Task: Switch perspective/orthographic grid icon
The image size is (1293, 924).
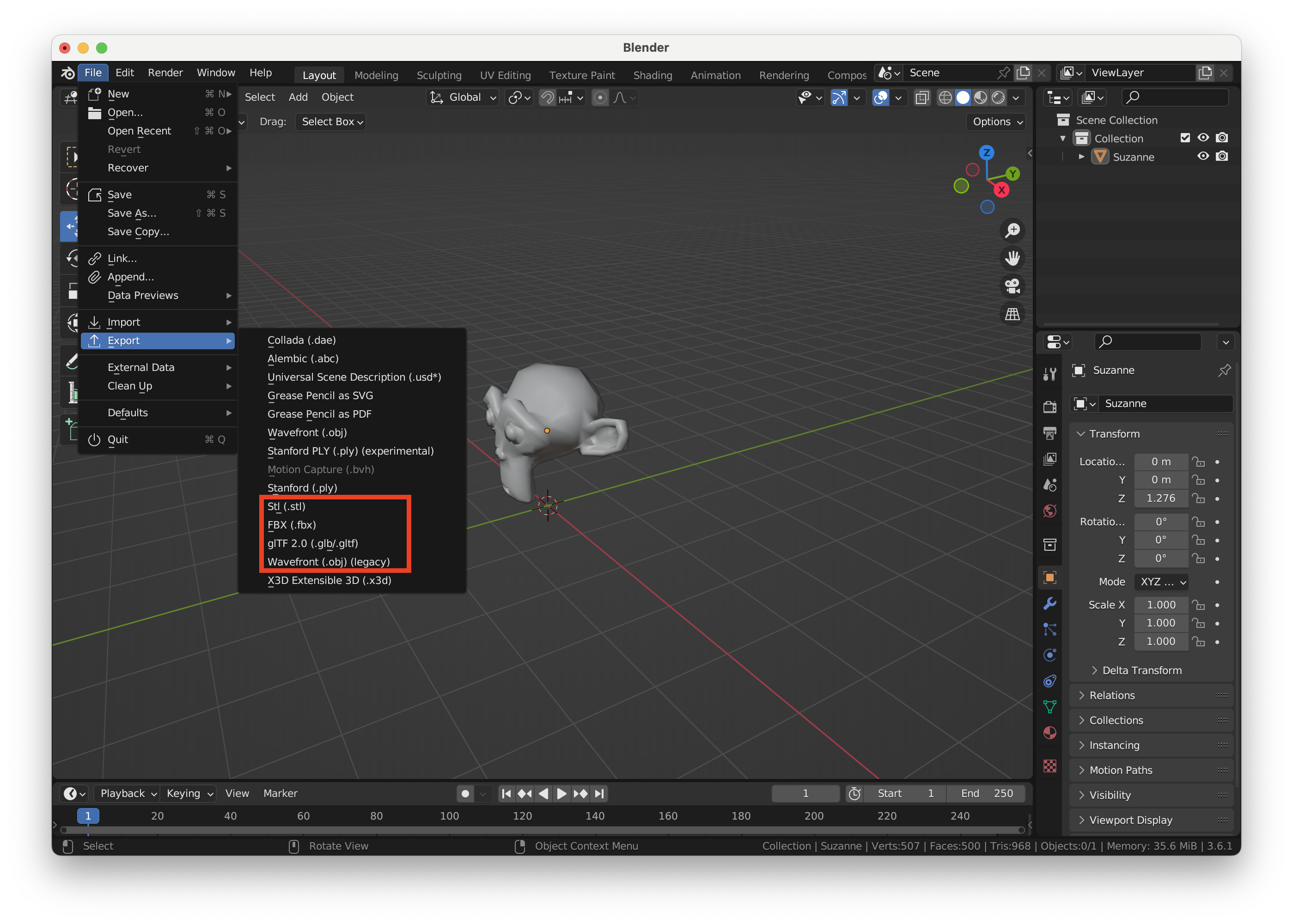Action: click(x=1012, y=314)
